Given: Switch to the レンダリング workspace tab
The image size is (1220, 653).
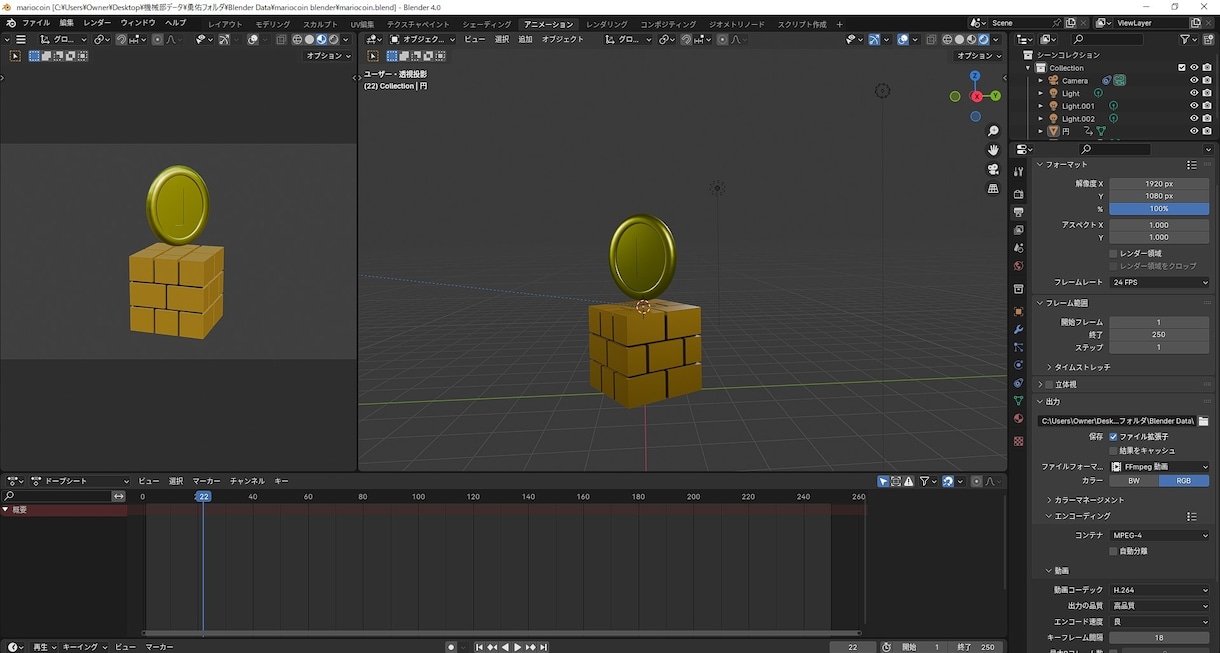Looking at the screenshot, I should [x=607, y=24].
